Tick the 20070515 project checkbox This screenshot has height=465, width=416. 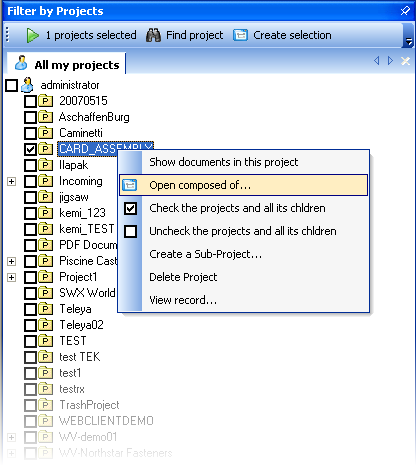tap(30, 101)
